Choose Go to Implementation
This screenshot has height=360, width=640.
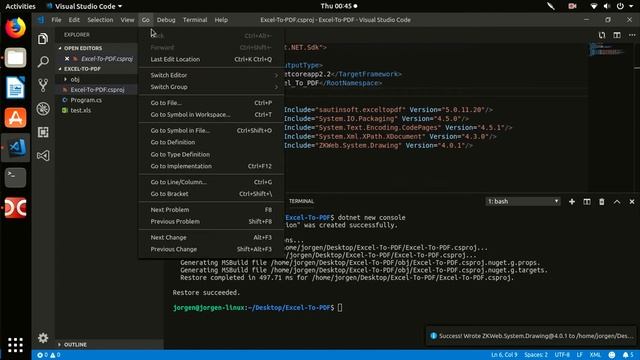coord(211,166)
